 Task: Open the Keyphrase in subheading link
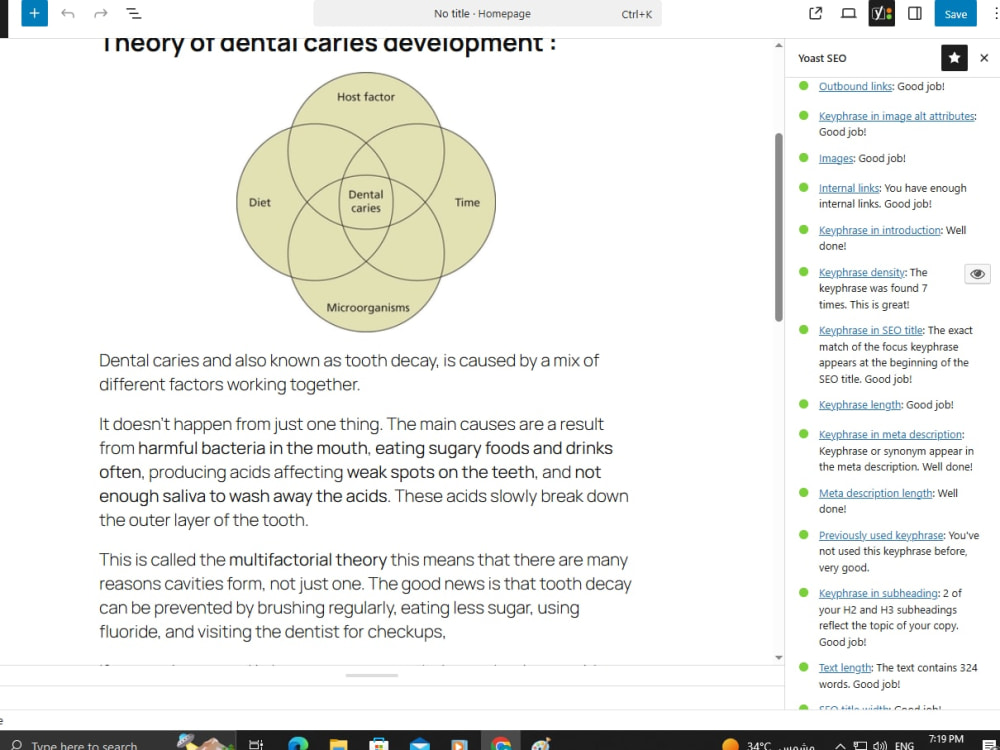coord(878,593)
